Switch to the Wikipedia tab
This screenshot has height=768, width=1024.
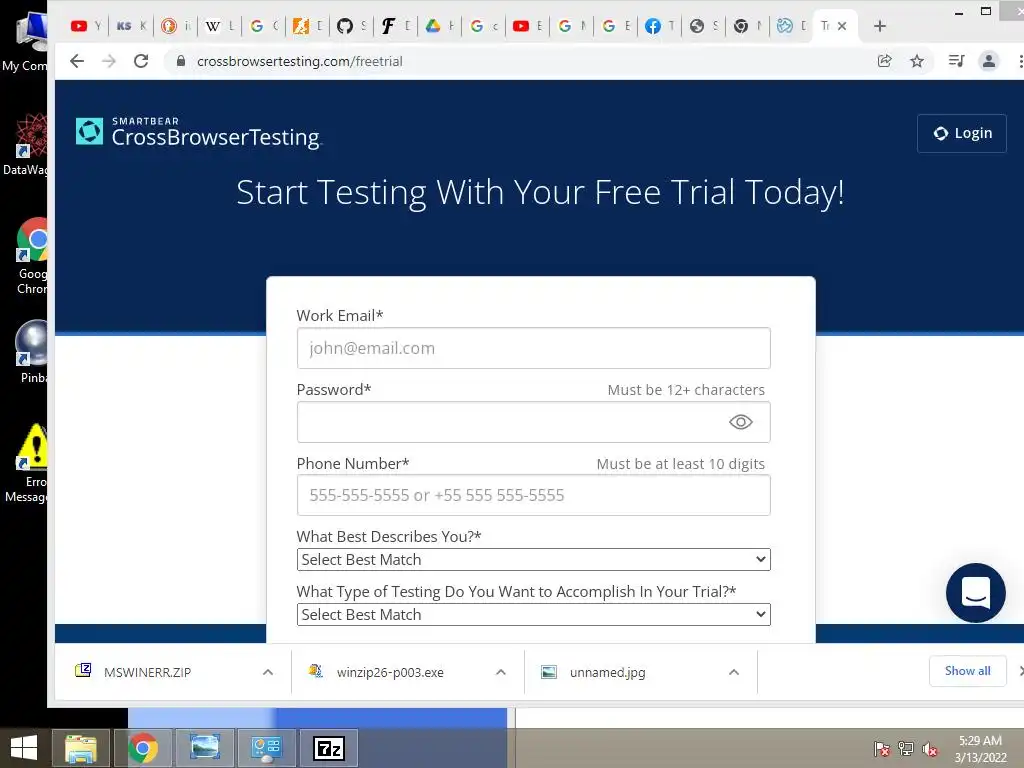[x=219, y=26]
